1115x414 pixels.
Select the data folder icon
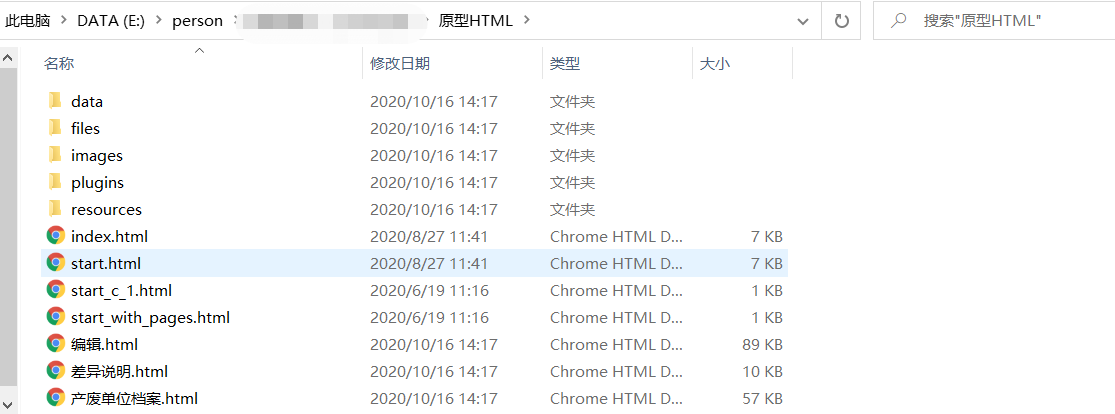[x=55, y=101]
